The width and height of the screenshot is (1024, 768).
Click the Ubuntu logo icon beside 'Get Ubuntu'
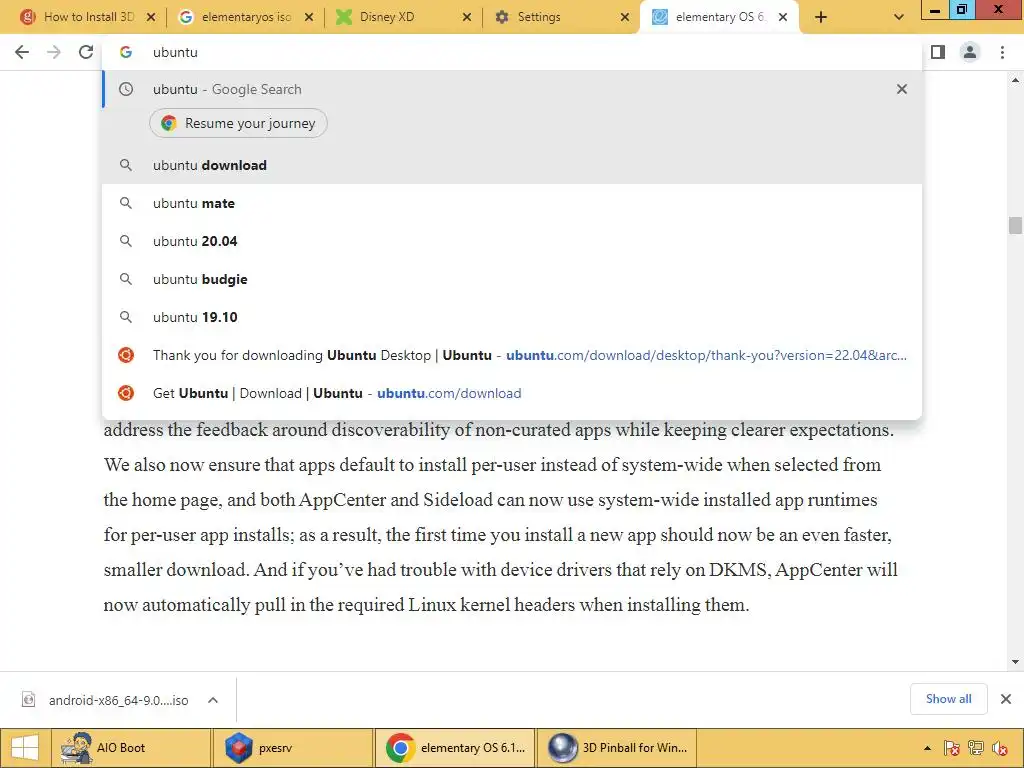pyautogui.click(x=126, y=393)
